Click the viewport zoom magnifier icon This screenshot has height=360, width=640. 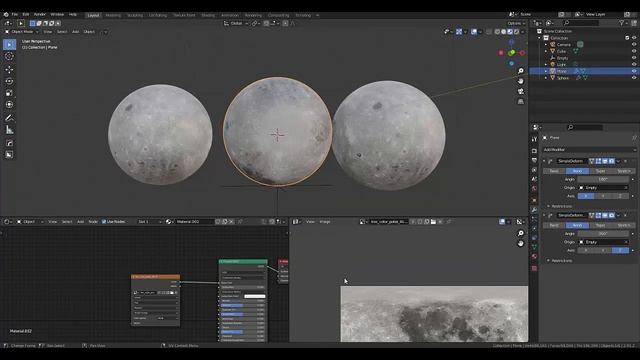[x=521, y=71]
